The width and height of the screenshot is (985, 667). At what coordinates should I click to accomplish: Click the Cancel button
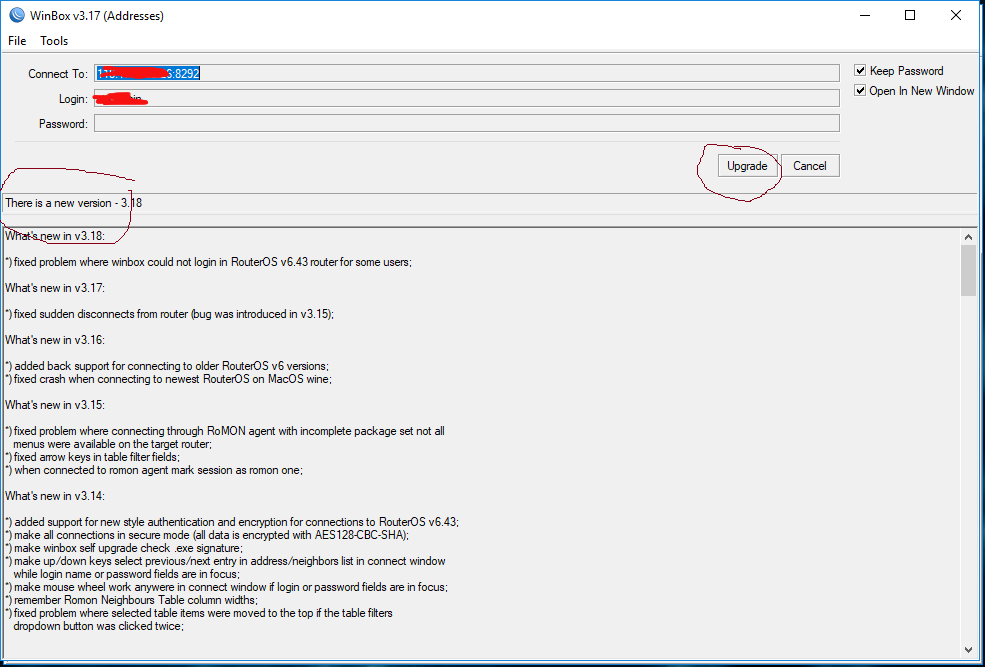810,166
